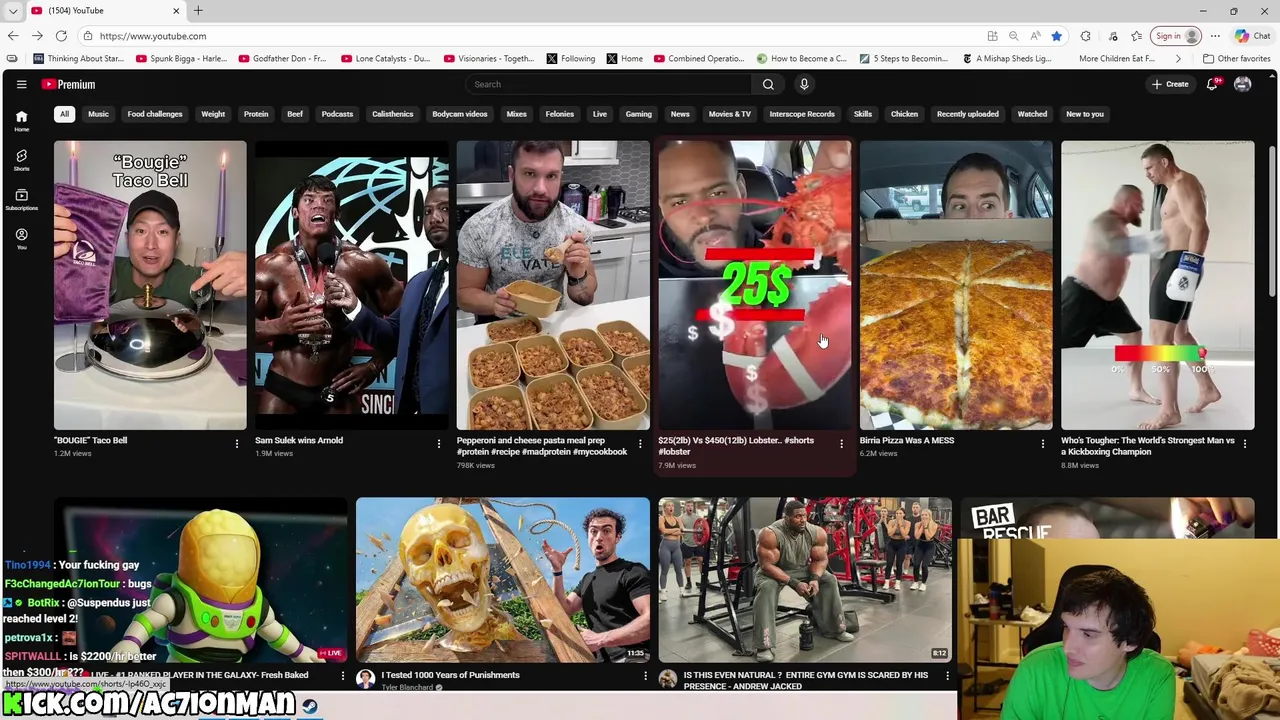This screenshot has width=1280, height=720.
Task: Open the You section in sidebar
Action: coord(21,238)
